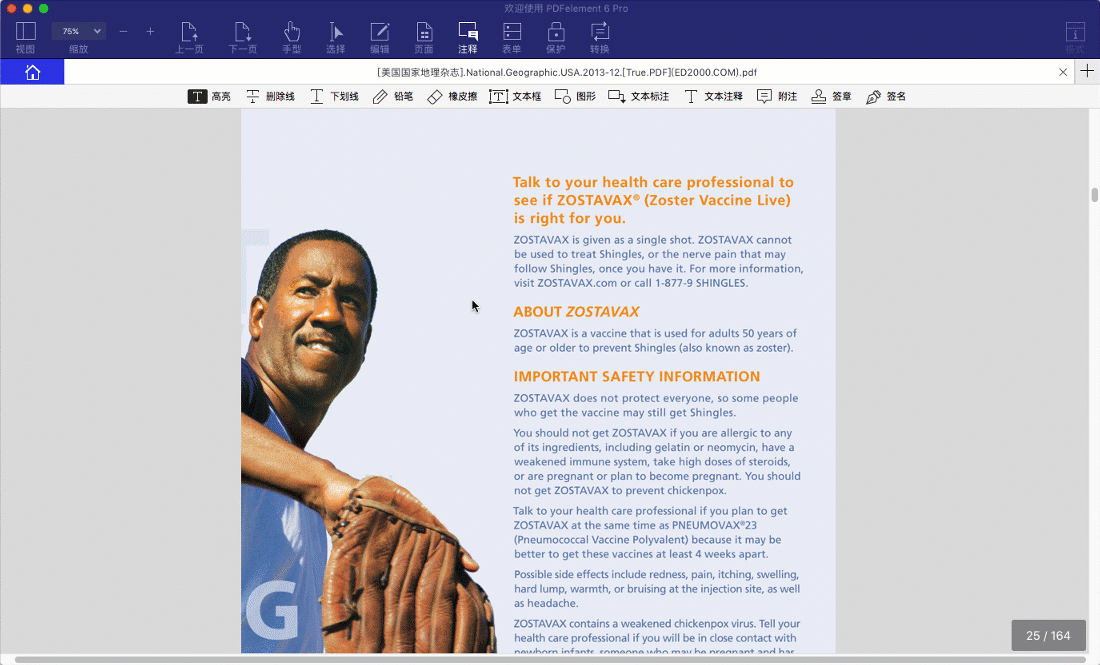Open the 注释 annotation tab
The image size is (1100, 665).
pos(468,36)
